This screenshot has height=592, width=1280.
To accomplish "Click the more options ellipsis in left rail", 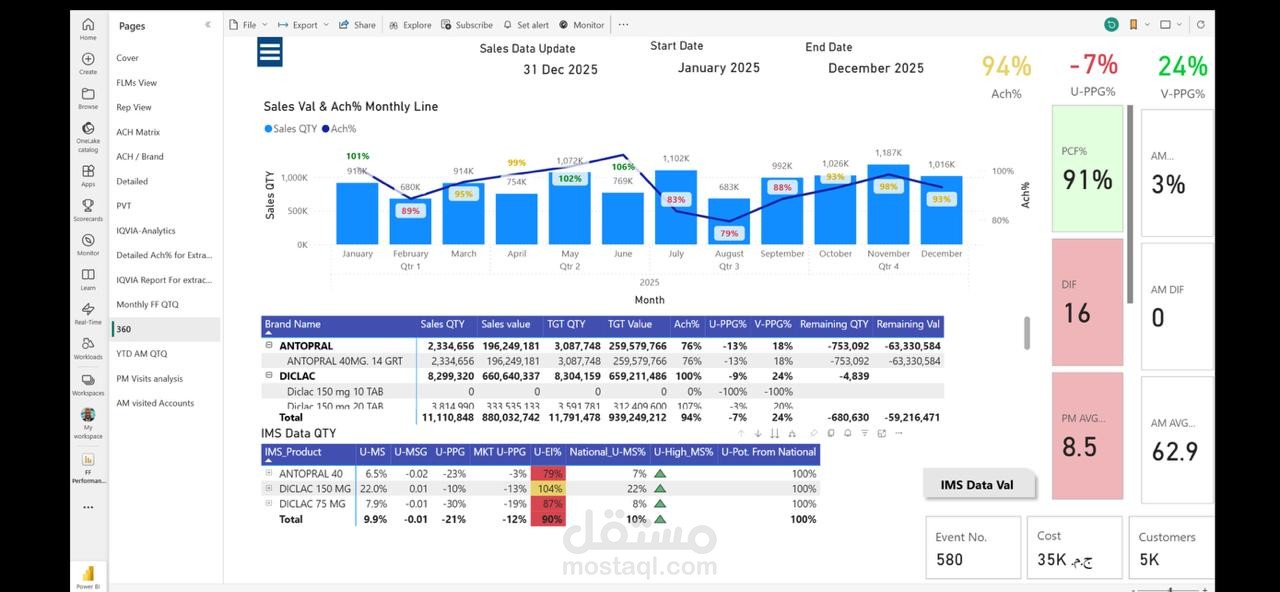I will click(88, 507).
